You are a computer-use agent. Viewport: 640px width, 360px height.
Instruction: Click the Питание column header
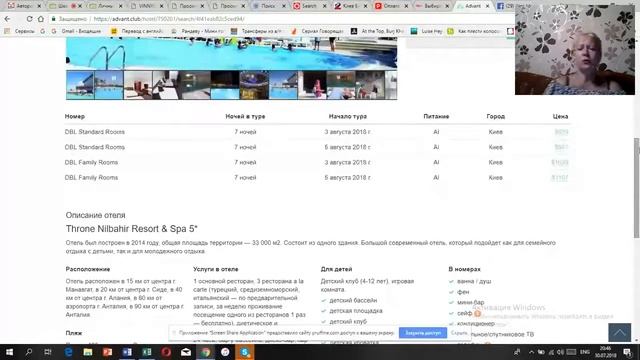[x=436, y=116]
